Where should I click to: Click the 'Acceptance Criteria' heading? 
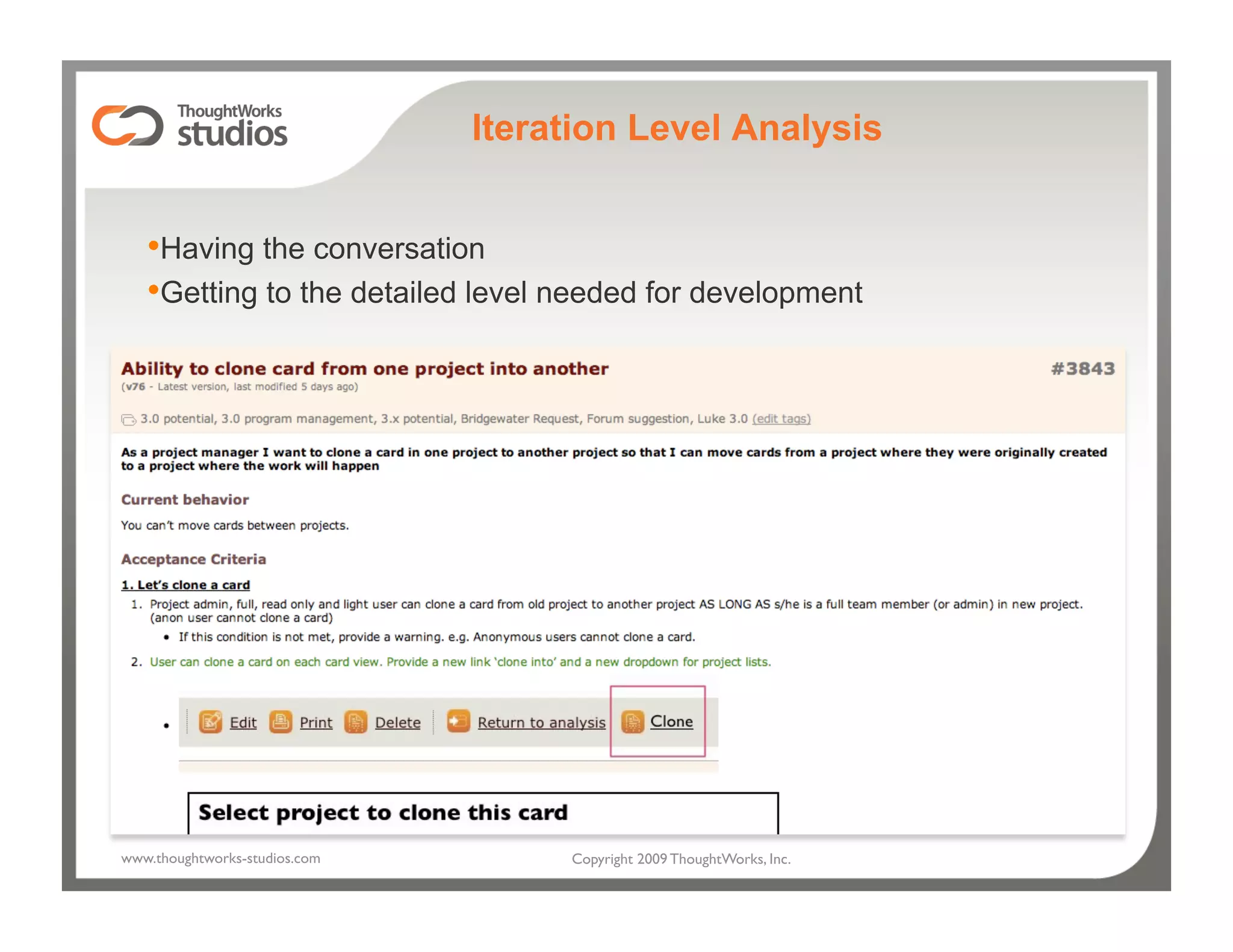point(193,559)
